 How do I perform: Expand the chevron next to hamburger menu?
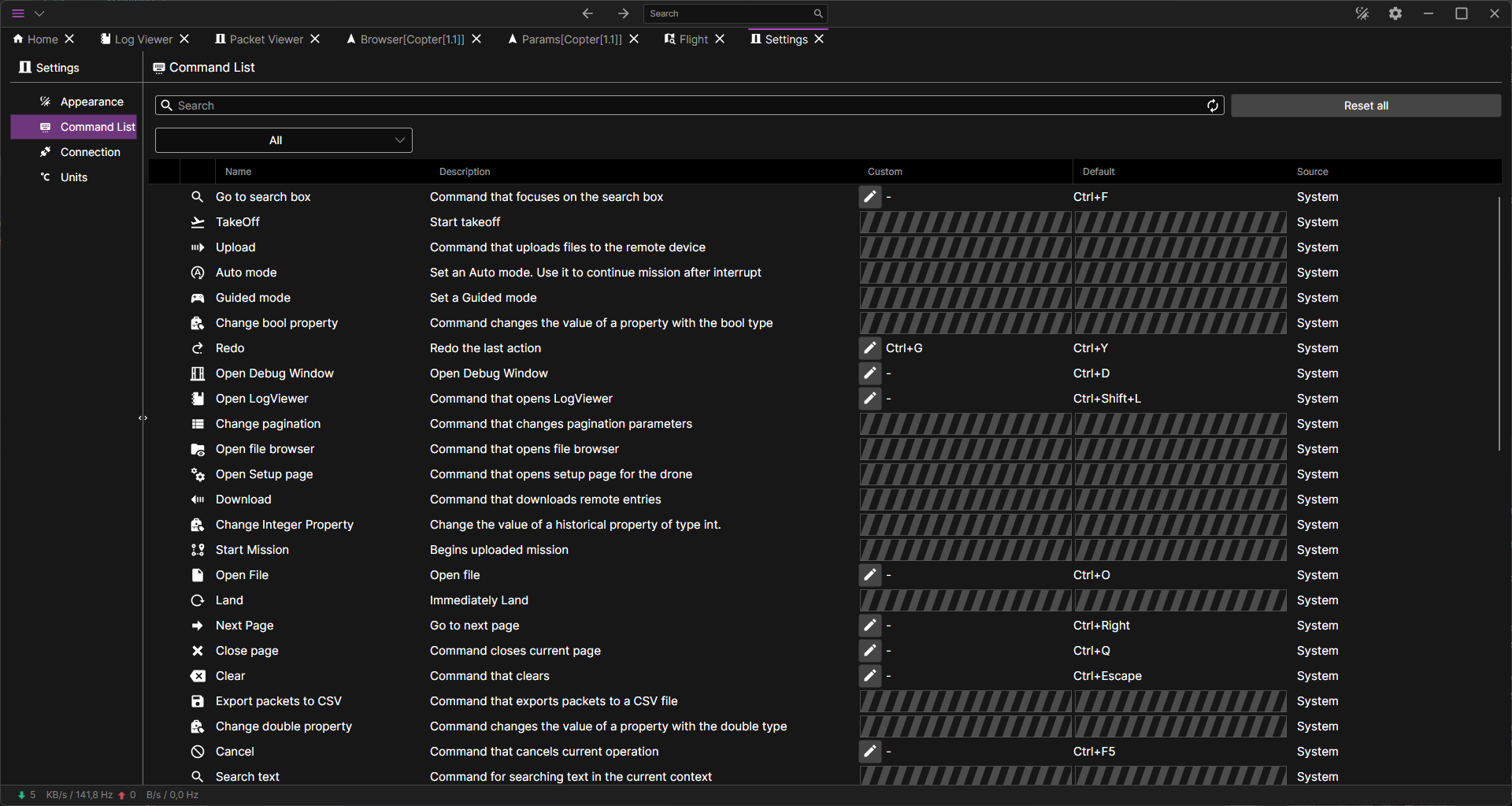coord(39,13)
